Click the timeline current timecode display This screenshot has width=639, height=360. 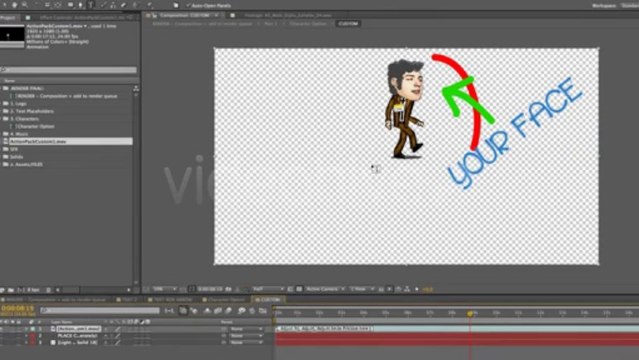coord(17,309)
